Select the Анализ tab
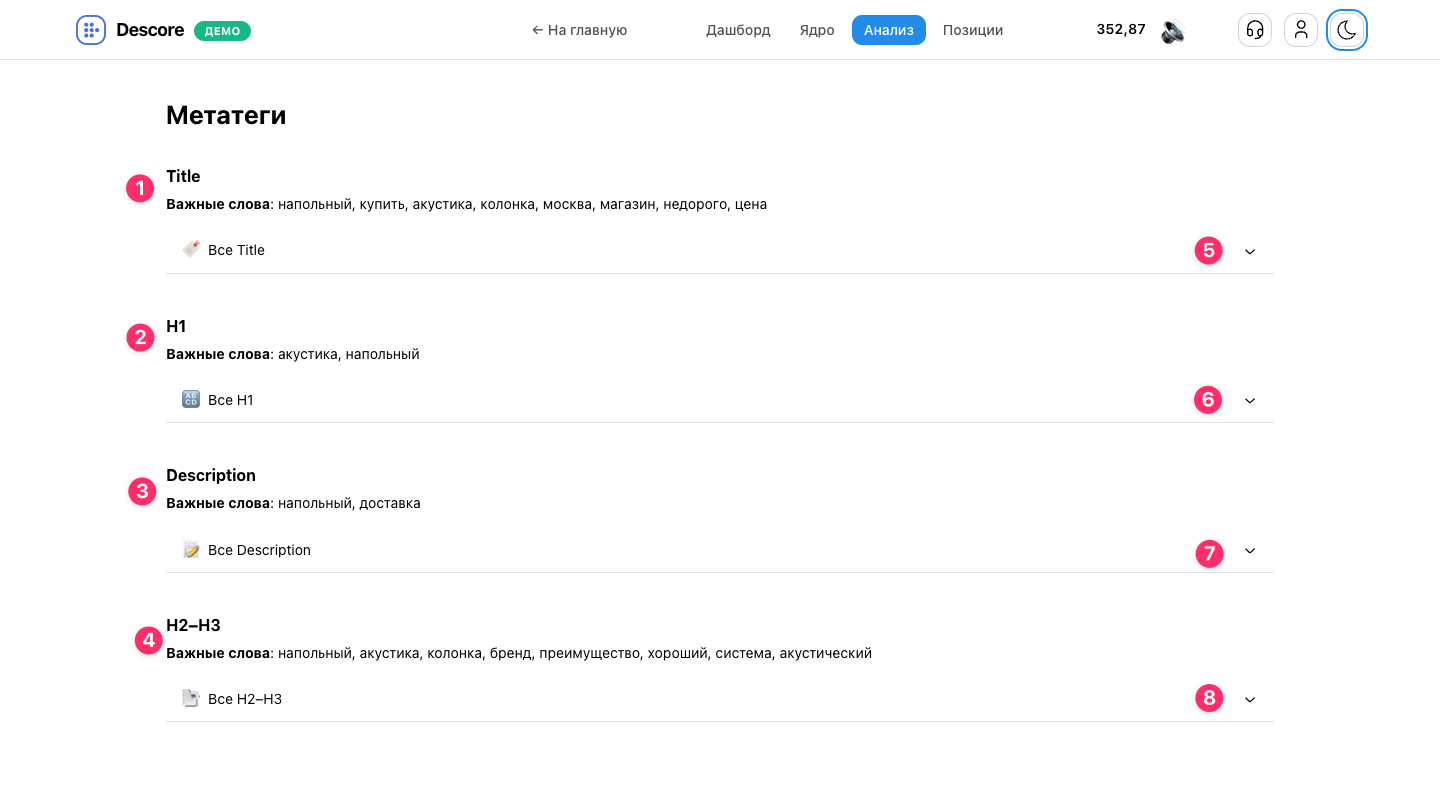1440x788 pixels. click(x=889, y=30)
